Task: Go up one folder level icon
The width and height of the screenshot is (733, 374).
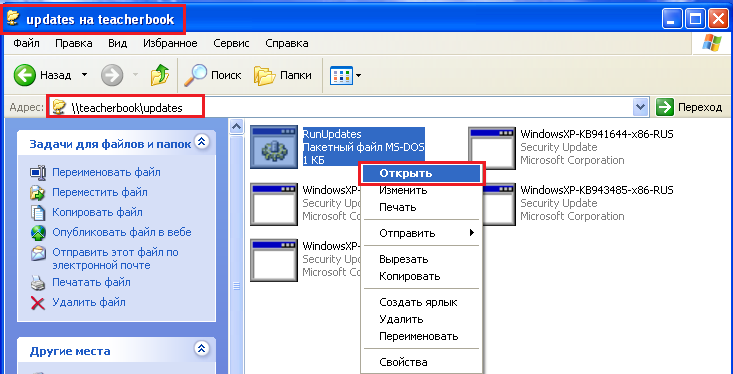Action: [x=160, y=75]
